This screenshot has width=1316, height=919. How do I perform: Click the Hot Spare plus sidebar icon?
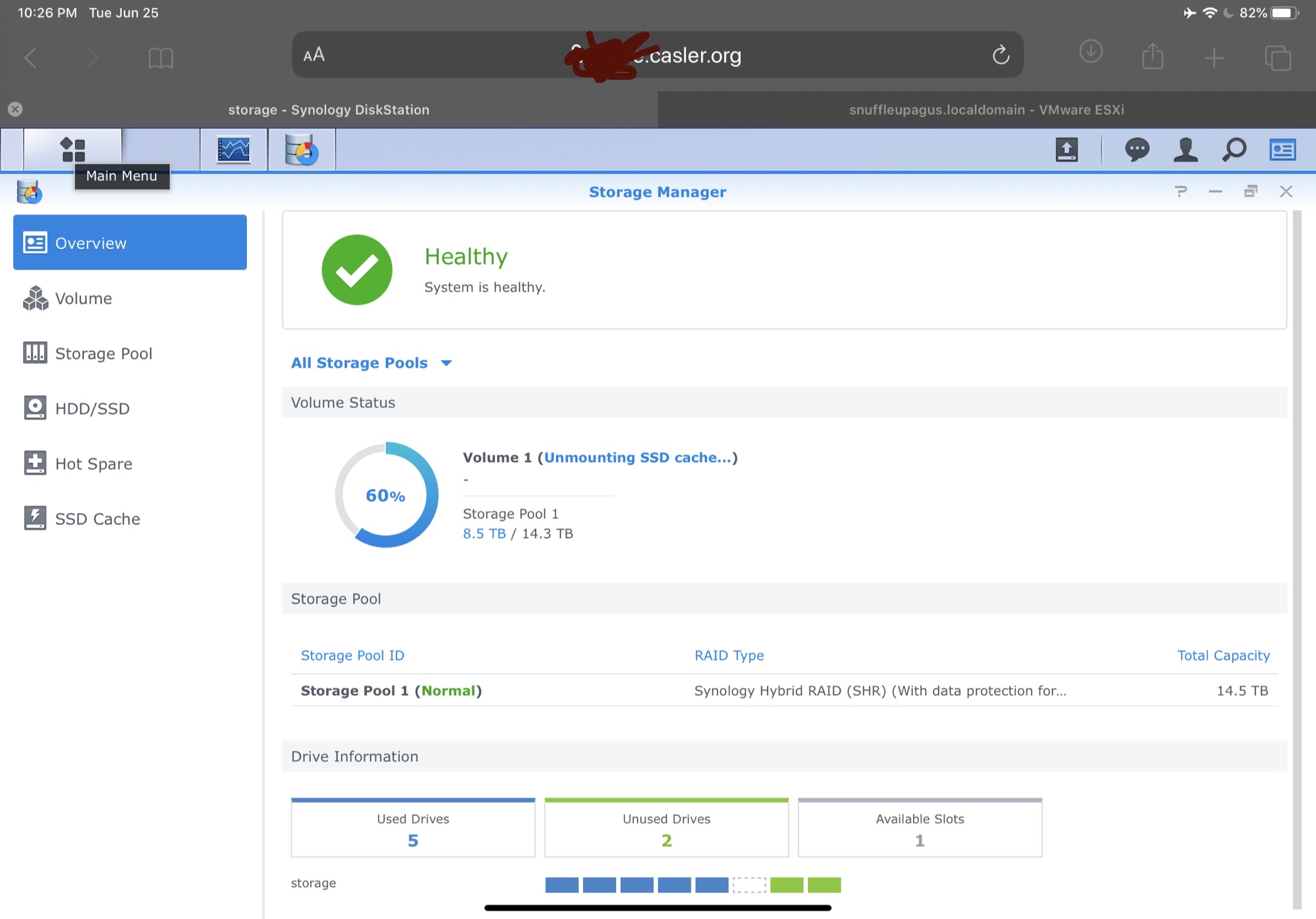(35, 463)
